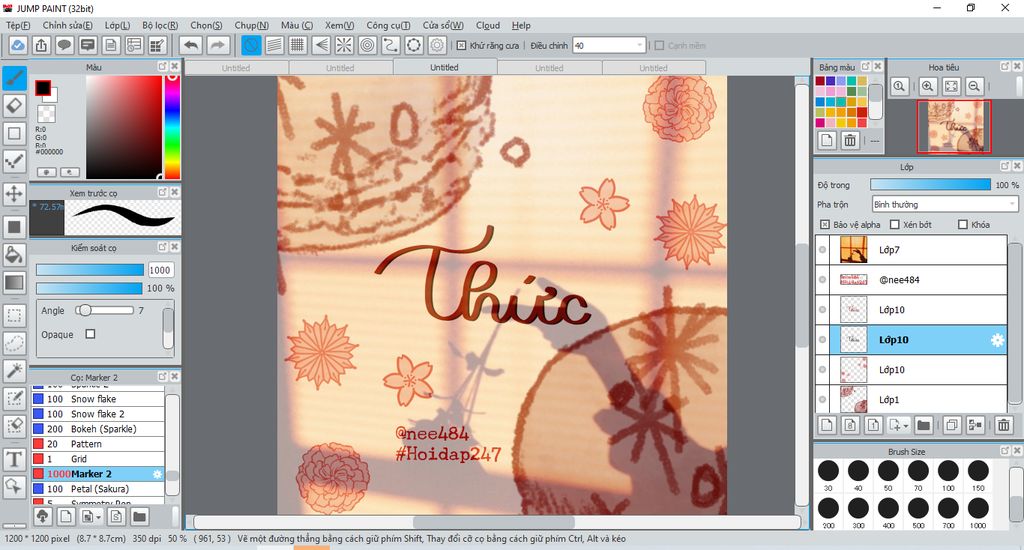Select the rectangular Selection tool
Viewport: 1024px width, 550px height.
pos(14,315)
